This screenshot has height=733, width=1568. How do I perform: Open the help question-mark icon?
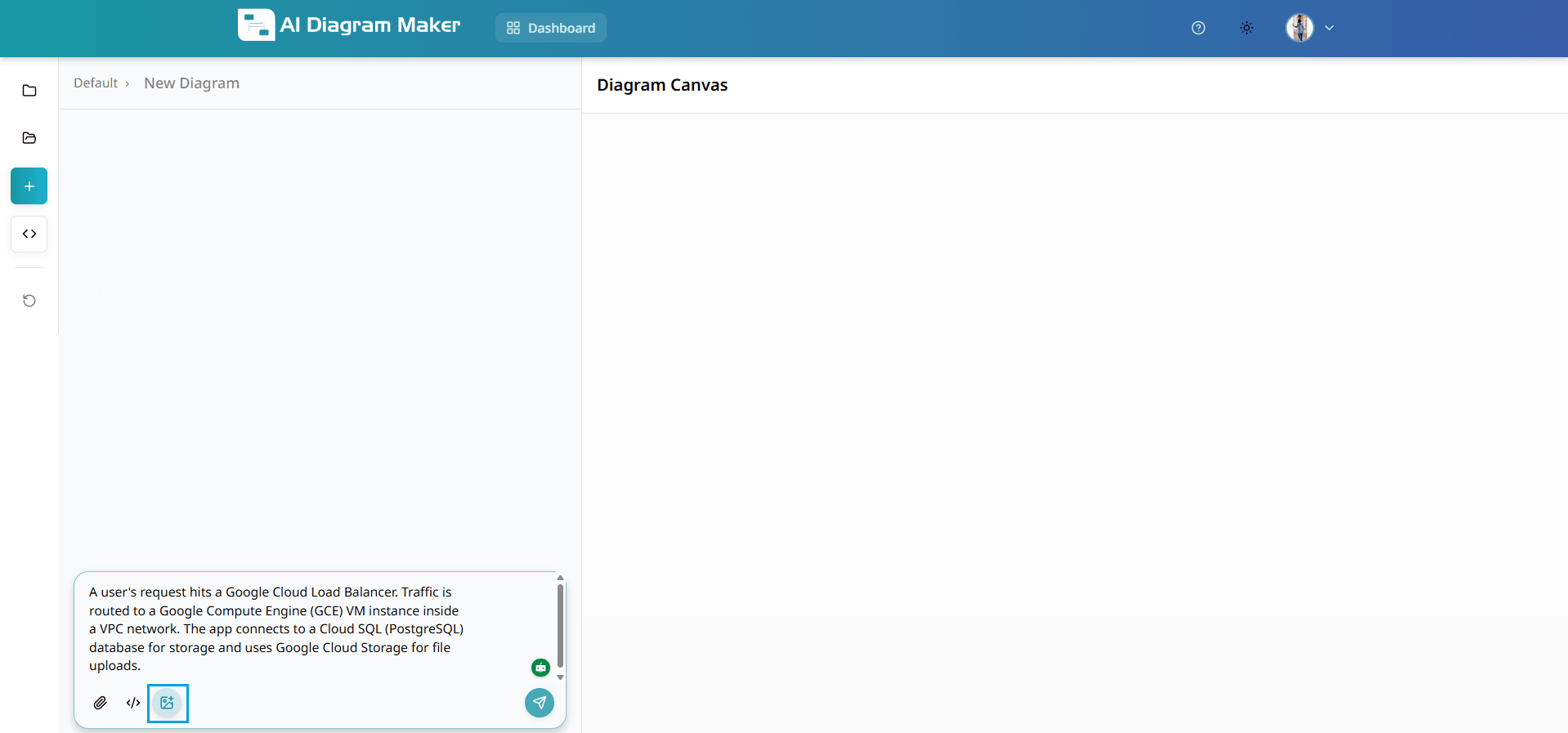tap(1198, 28)
